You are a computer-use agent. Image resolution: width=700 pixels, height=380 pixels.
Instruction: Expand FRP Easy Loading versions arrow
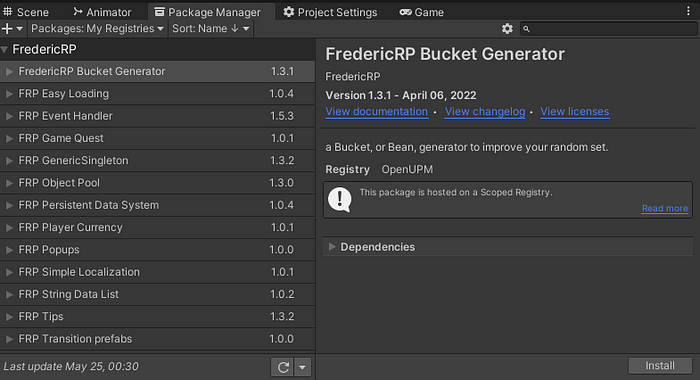[9, 94]
